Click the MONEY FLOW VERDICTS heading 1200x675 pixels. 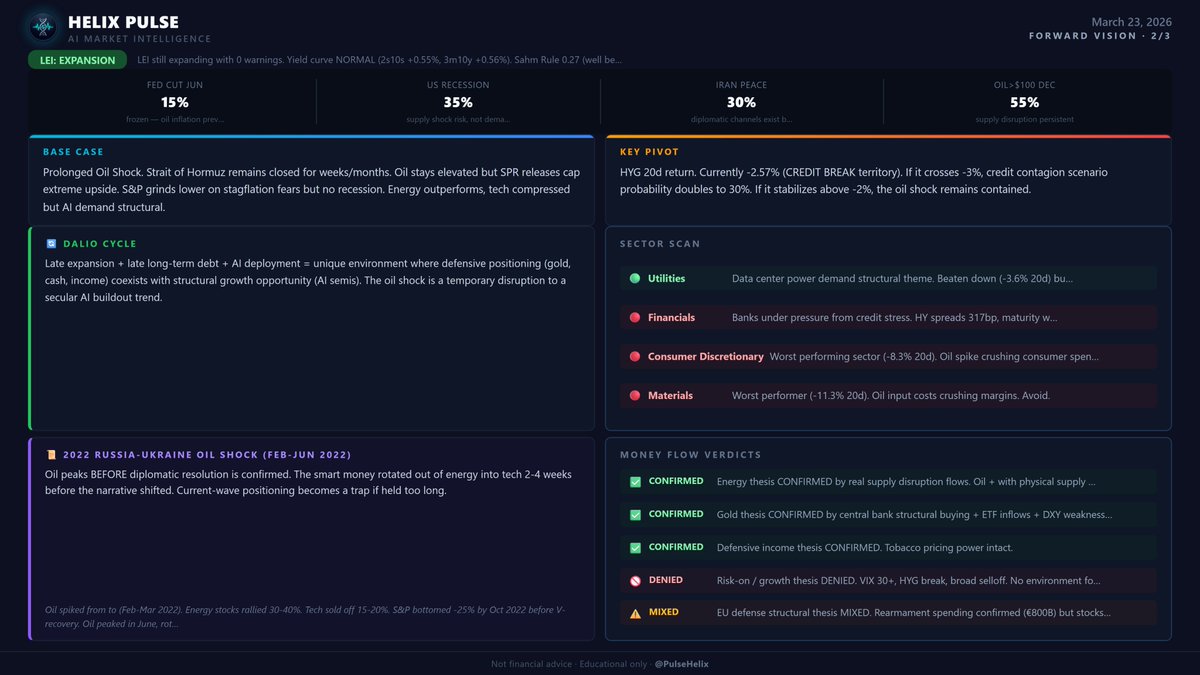click(x=690, y=455)
